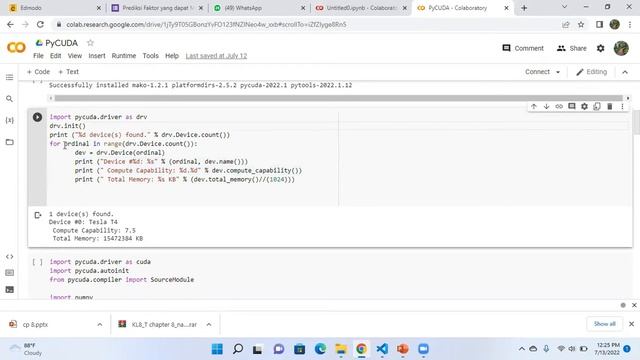
Task: Copy link to the selected cell
Action: point(559,107)
